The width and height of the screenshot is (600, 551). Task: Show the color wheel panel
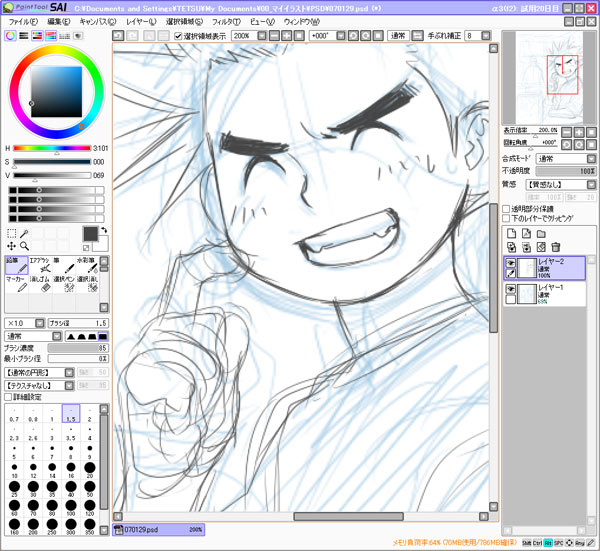point(10,36)
